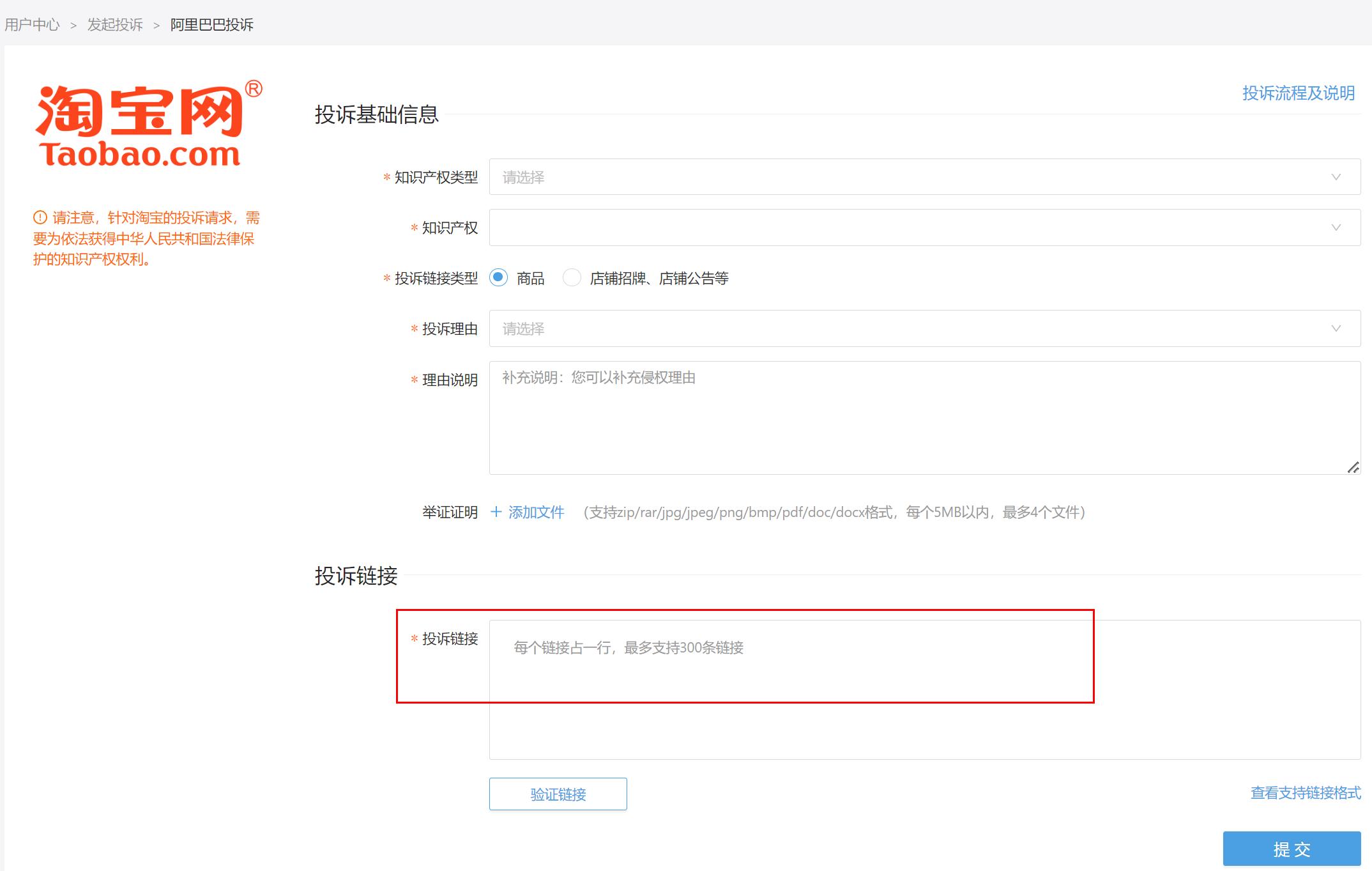This screenshot has height=871, width=1372.
Task: Click the plus icon next to 添加文件
Action: click(496, 512)
